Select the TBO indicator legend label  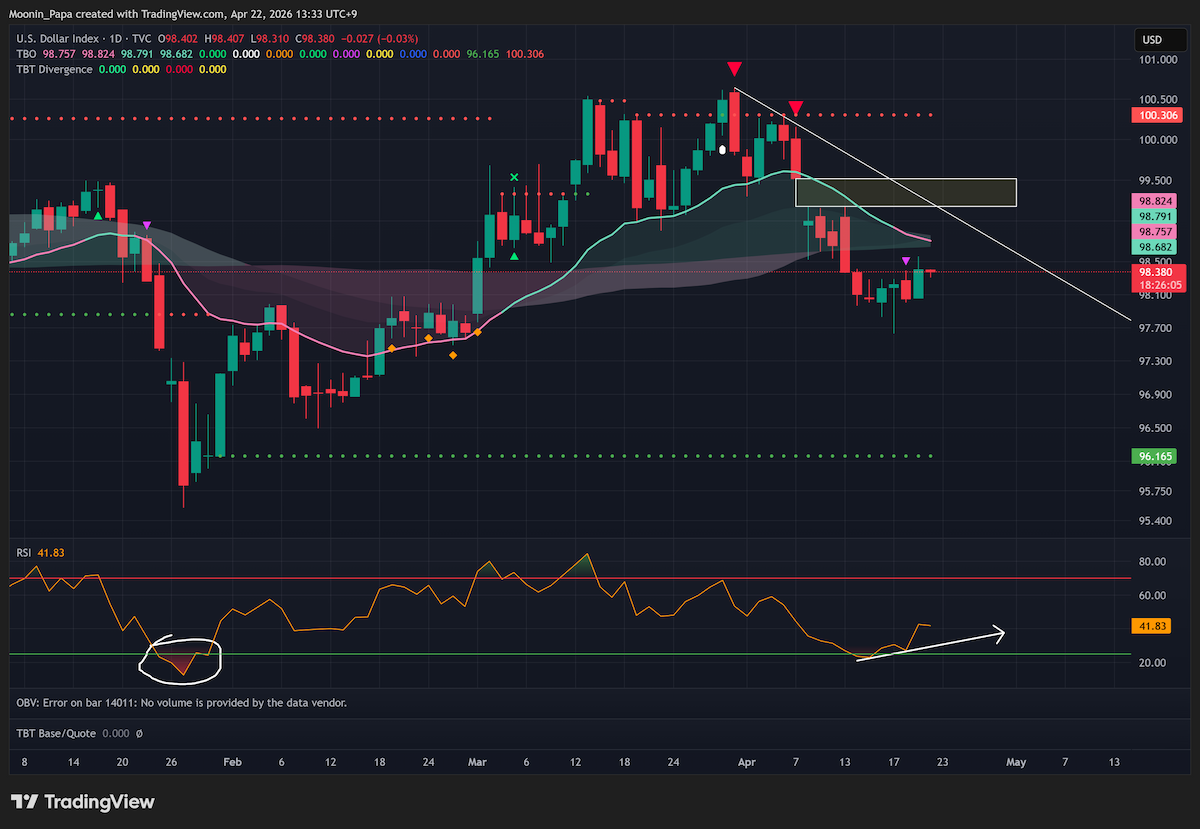tap(26, 54)
